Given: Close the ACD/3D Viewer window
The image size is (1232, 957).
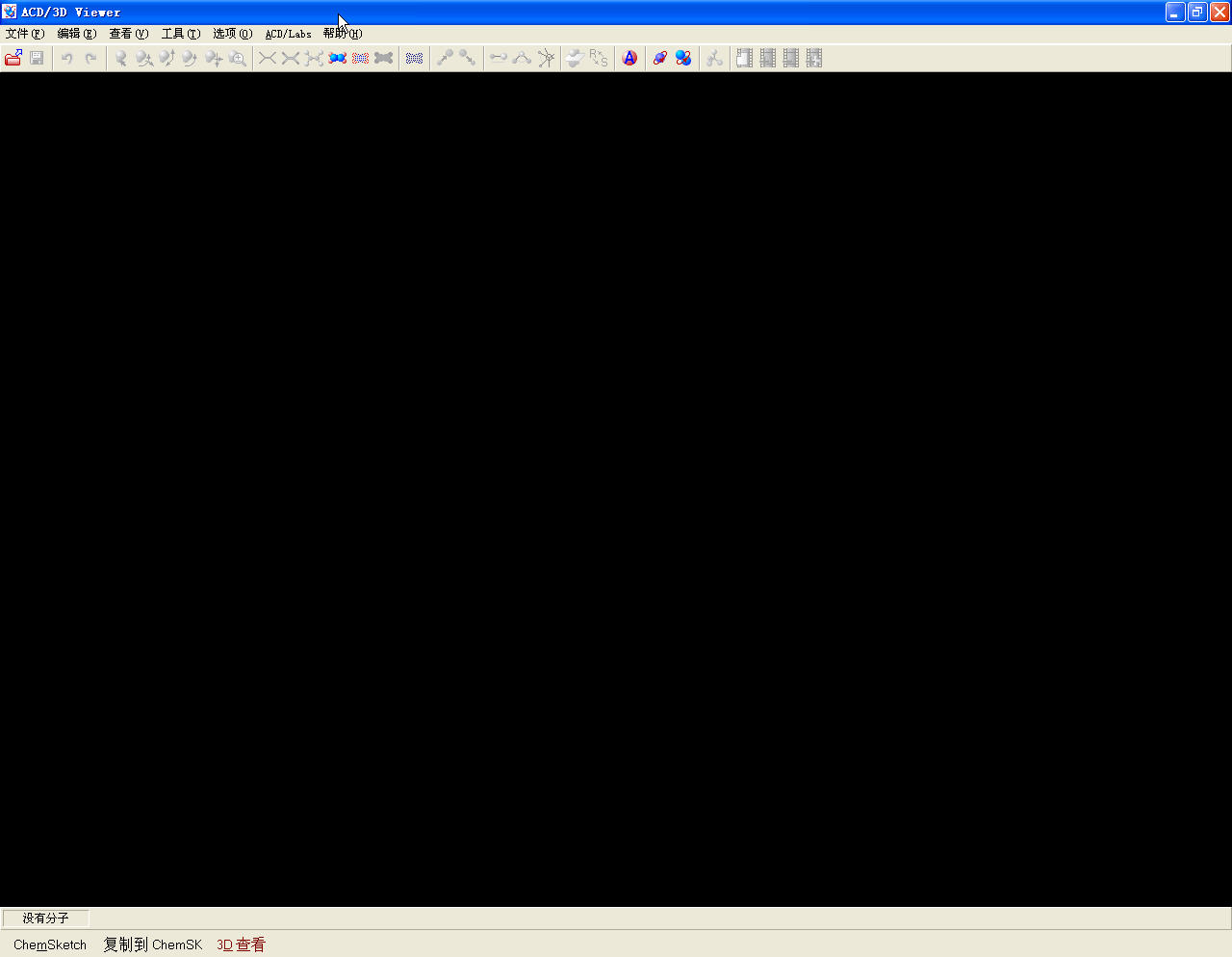Looking at the screenshot, I should pyautogui.click(x=1219, y=12).
